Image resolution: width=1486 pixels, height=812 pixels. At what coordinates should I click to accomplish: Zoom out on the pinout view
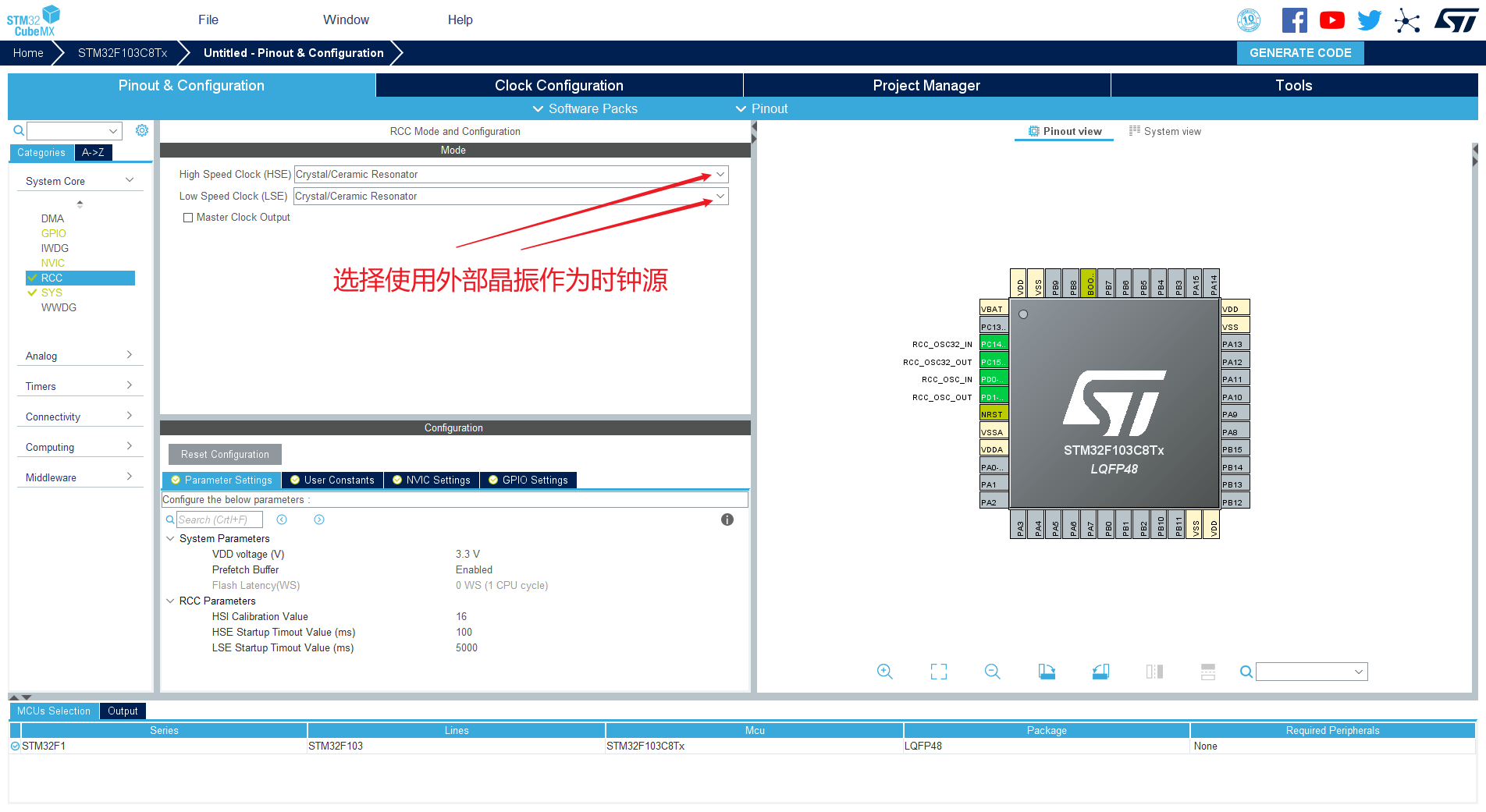pos(993,672)
